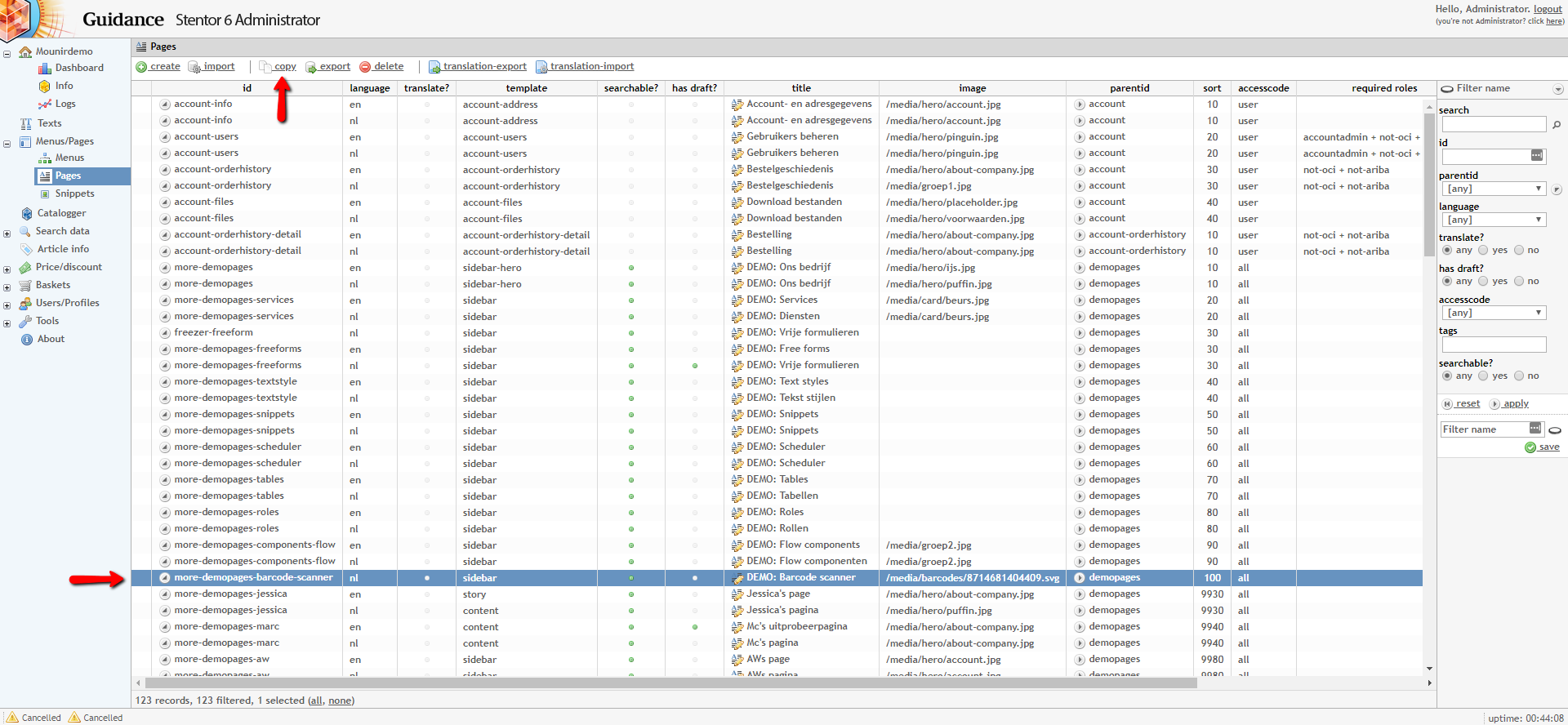Select 'no' for translate? filter
The width and height of the screenshot is (1568, 725).
(1519, 251)
